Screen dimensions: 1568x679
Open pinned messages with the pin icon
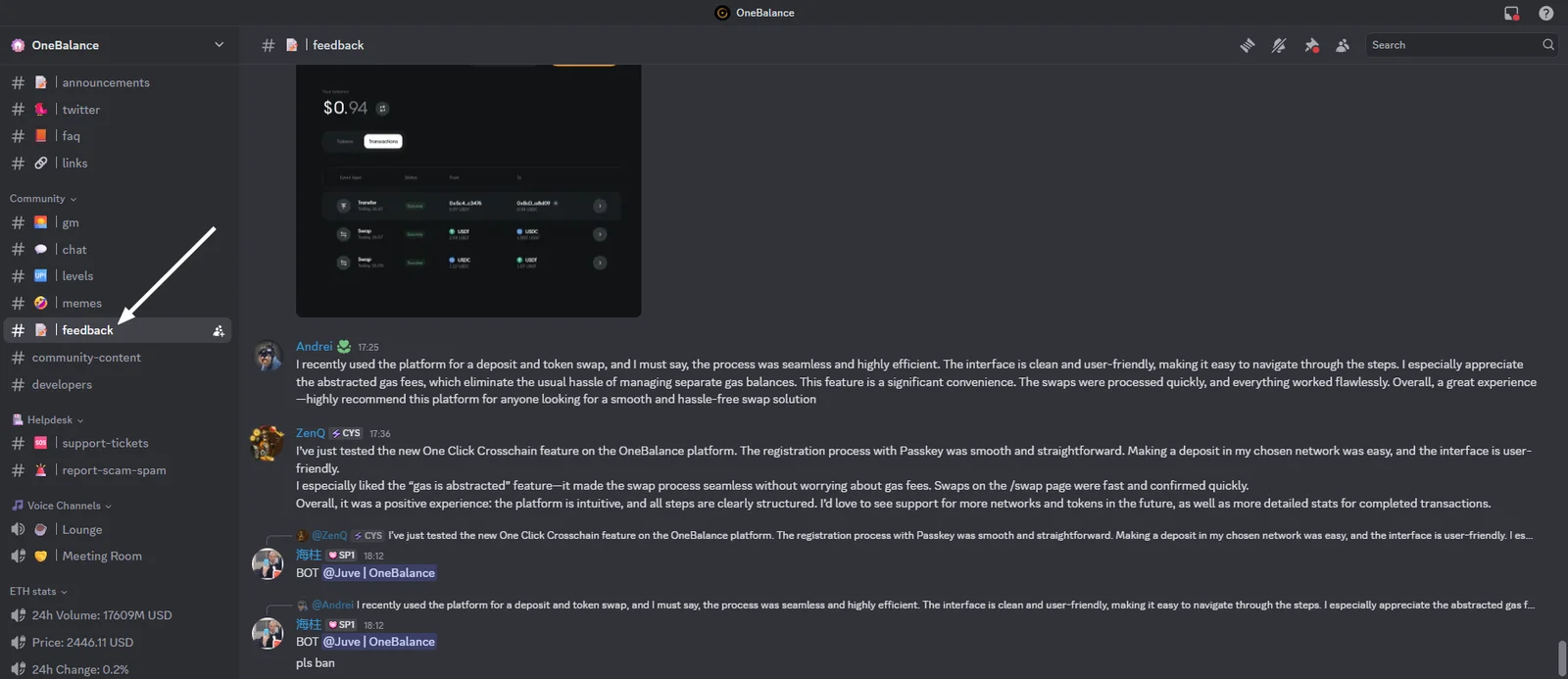click(x=1311, y=45)
